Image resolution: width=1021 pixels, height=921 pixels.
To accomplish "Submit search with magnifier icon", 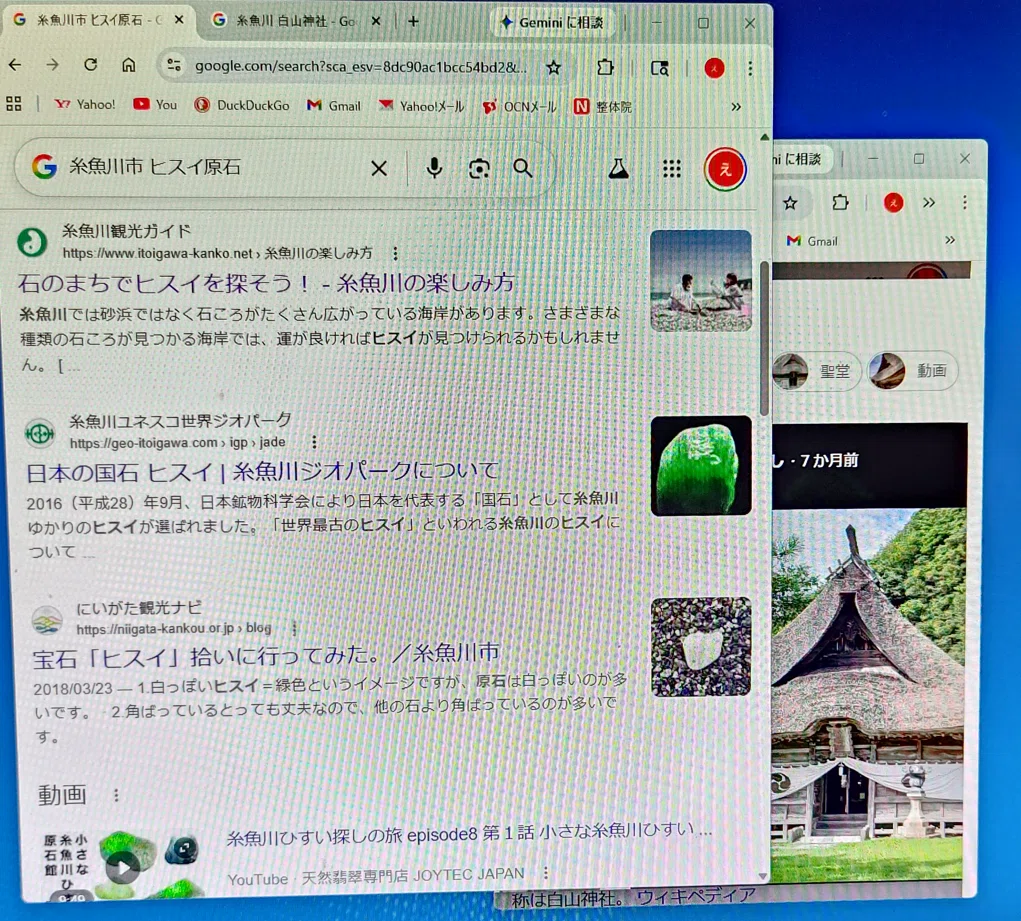I will click(x=522, y=169).
